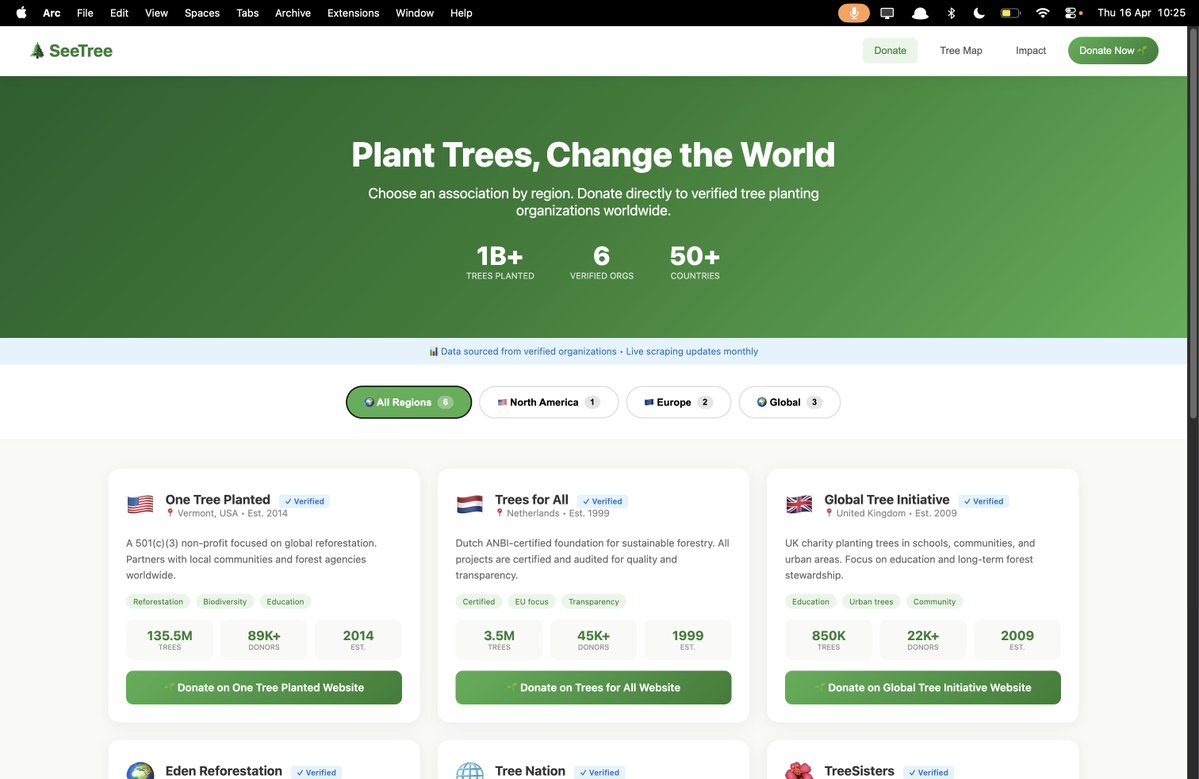Click the Tree Nation globe icon

tap(470, 771)
